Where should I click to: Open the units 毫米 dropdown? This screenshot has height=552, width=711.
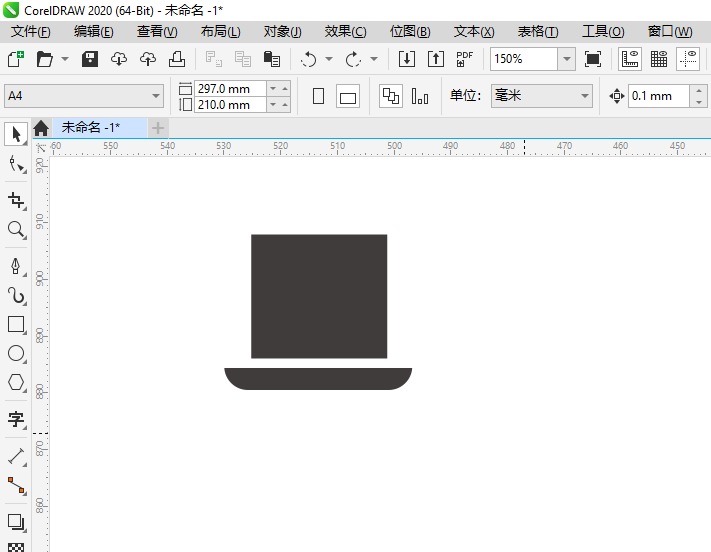coord(542,96)
